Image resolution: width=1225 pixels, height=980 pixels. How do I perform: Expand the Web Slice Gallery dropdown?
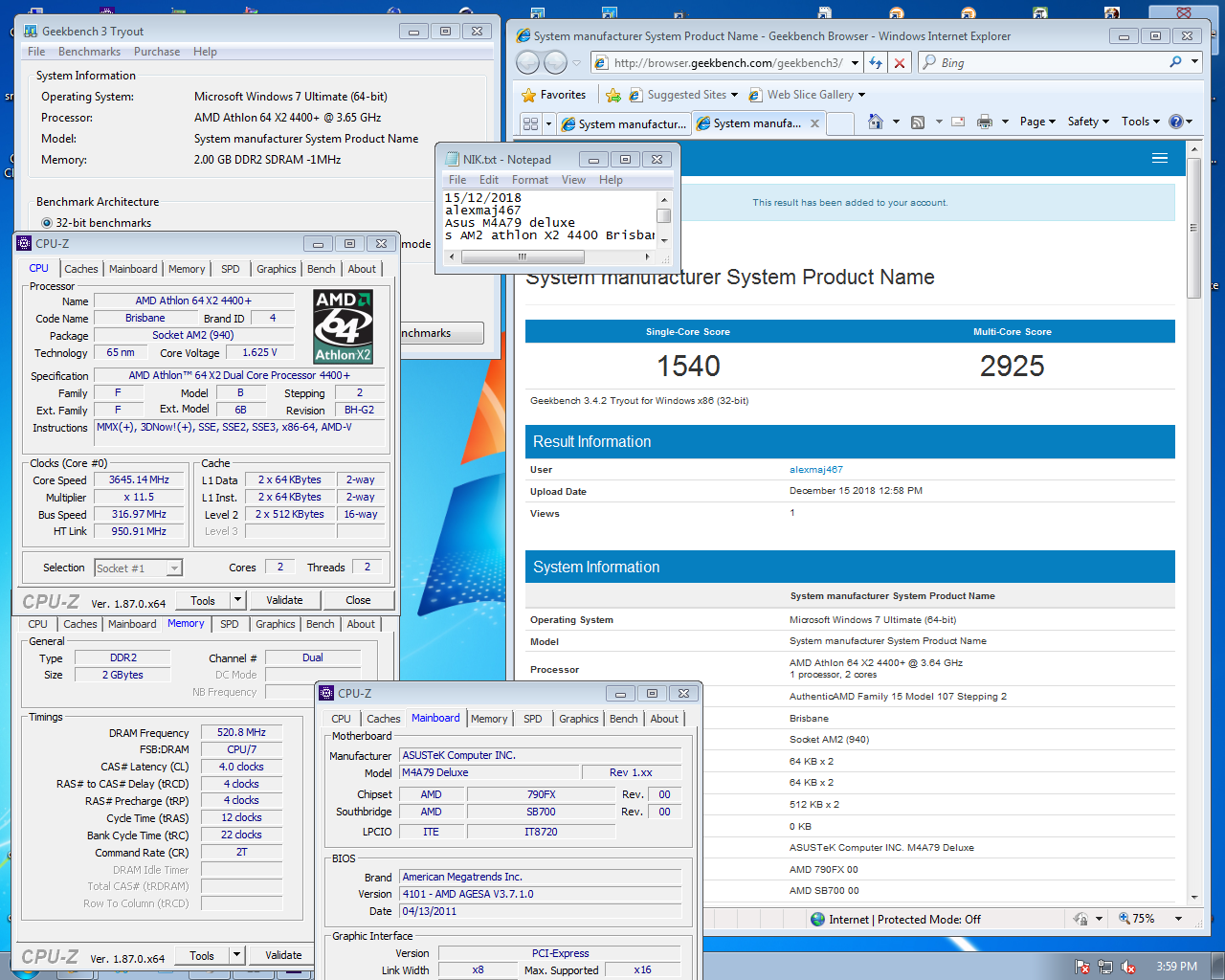click(861, 95)
